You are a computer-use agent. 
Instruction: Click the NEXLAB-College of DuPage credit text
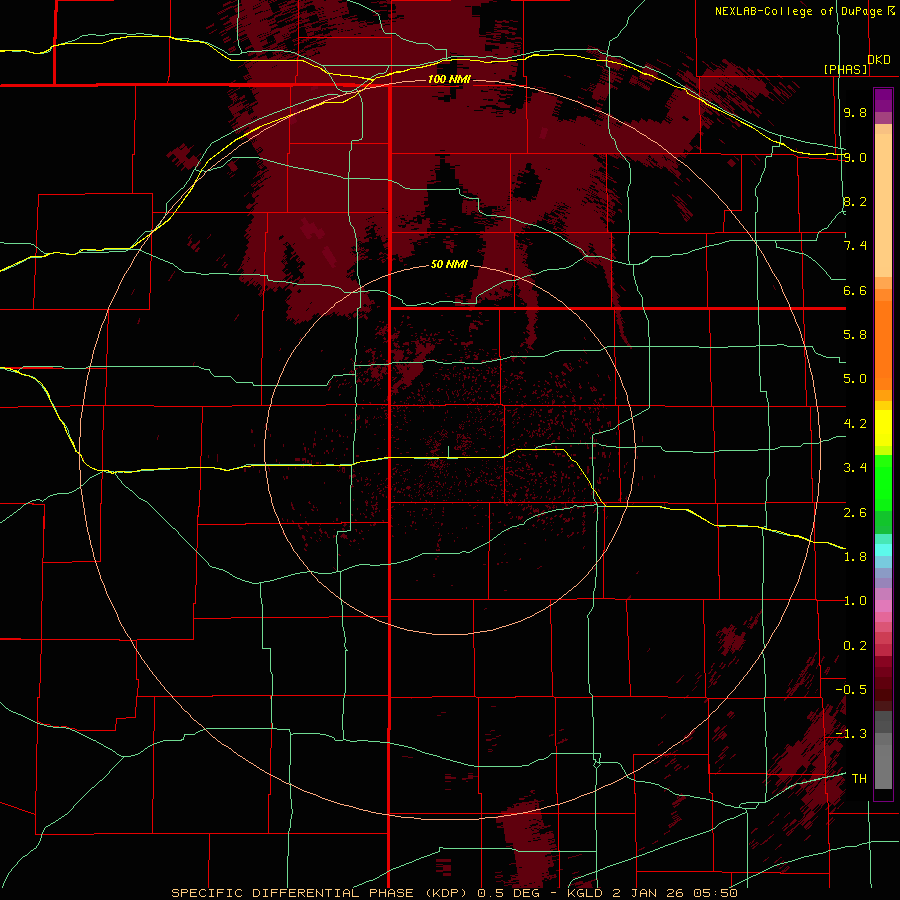[x=798, y=11]
